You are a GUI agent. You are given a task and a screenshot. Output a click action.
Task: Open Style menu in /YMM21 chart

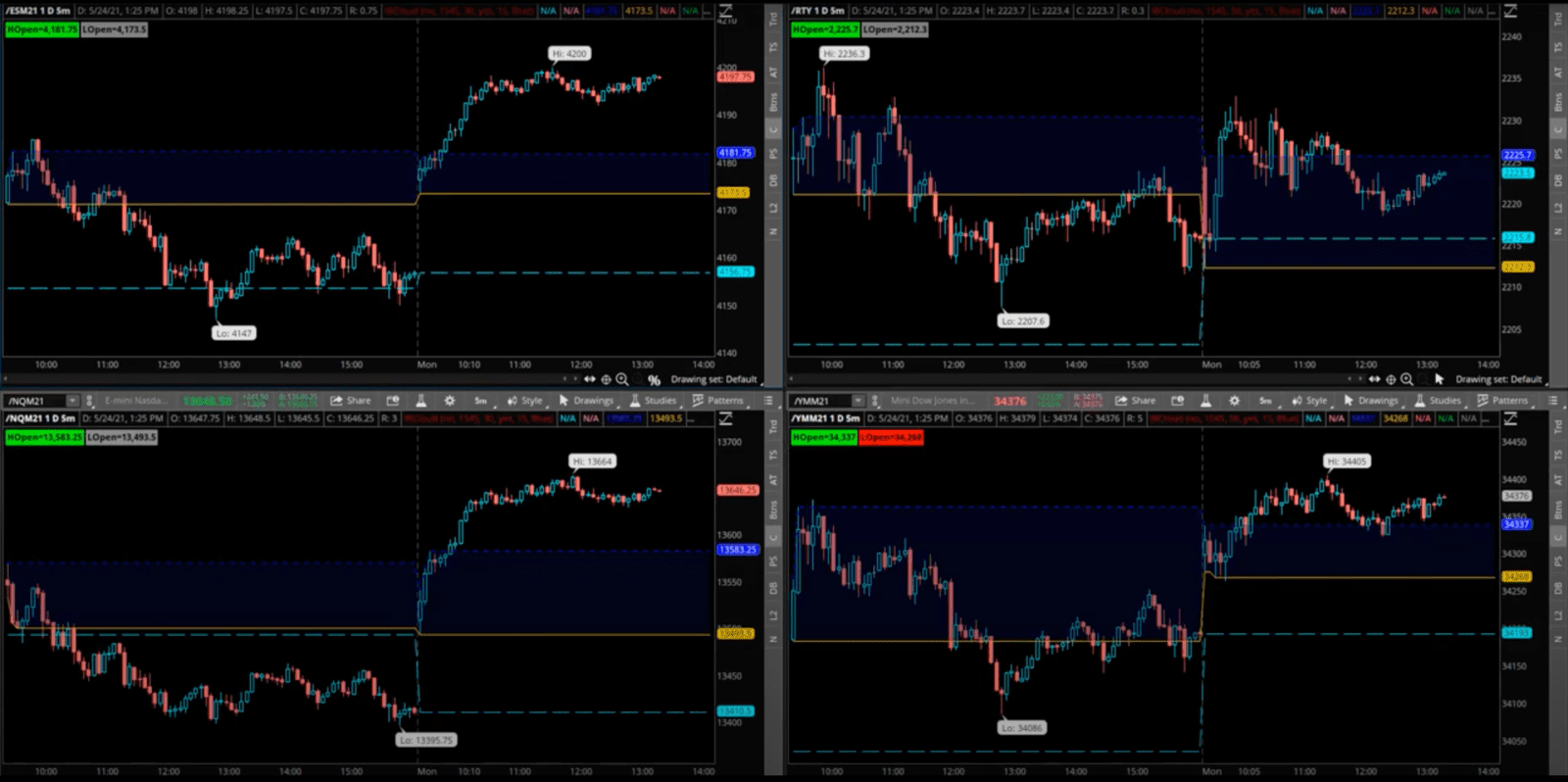1309,401
